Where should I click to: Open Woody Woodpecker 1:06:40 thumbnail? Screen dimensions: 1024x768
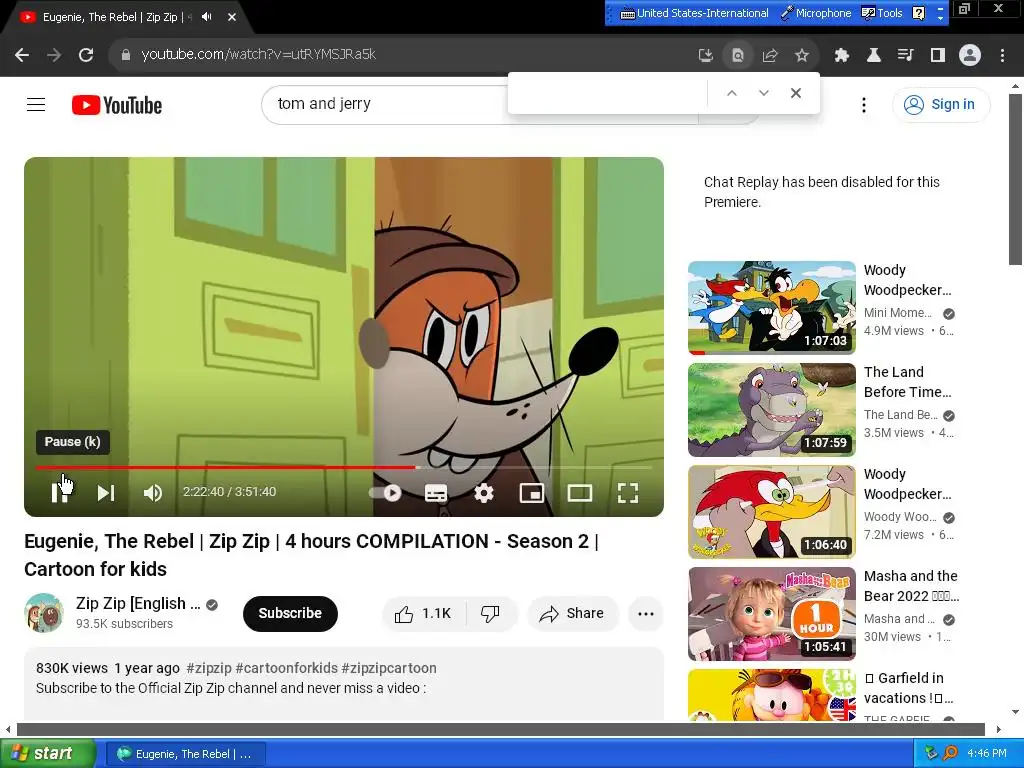(x=771, y=511)
